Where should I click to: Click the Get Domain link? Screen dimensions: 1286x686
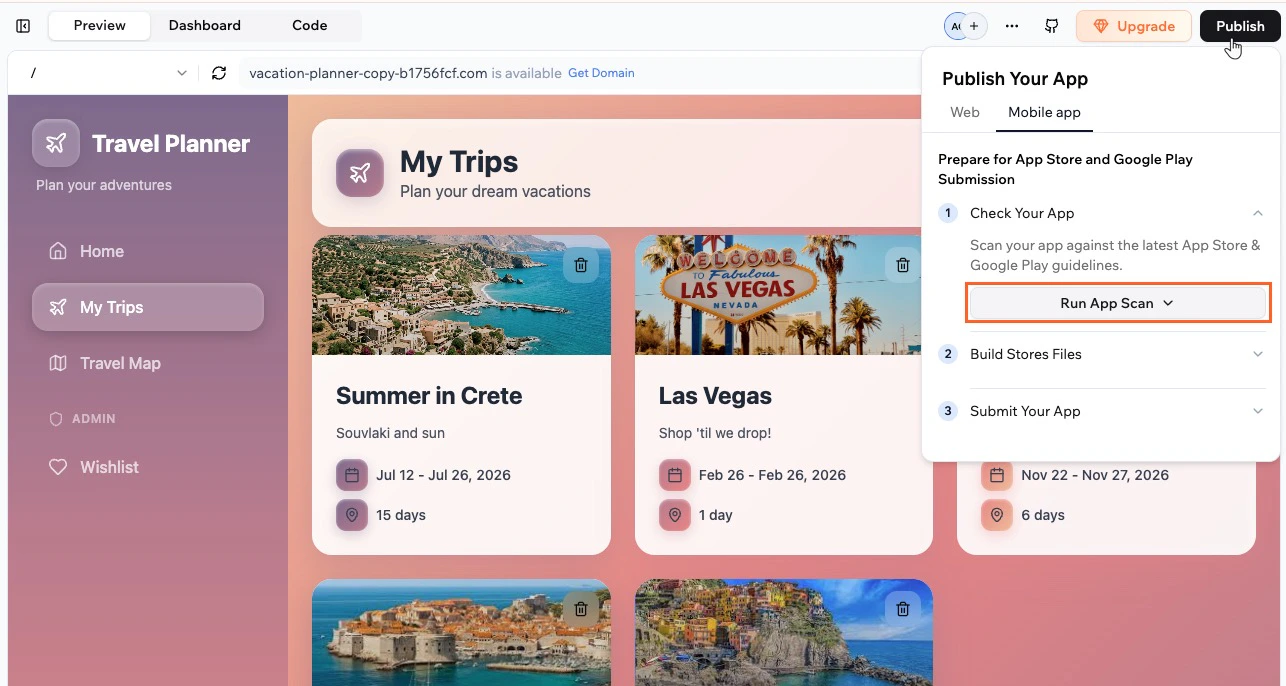[x=601, y=73]
